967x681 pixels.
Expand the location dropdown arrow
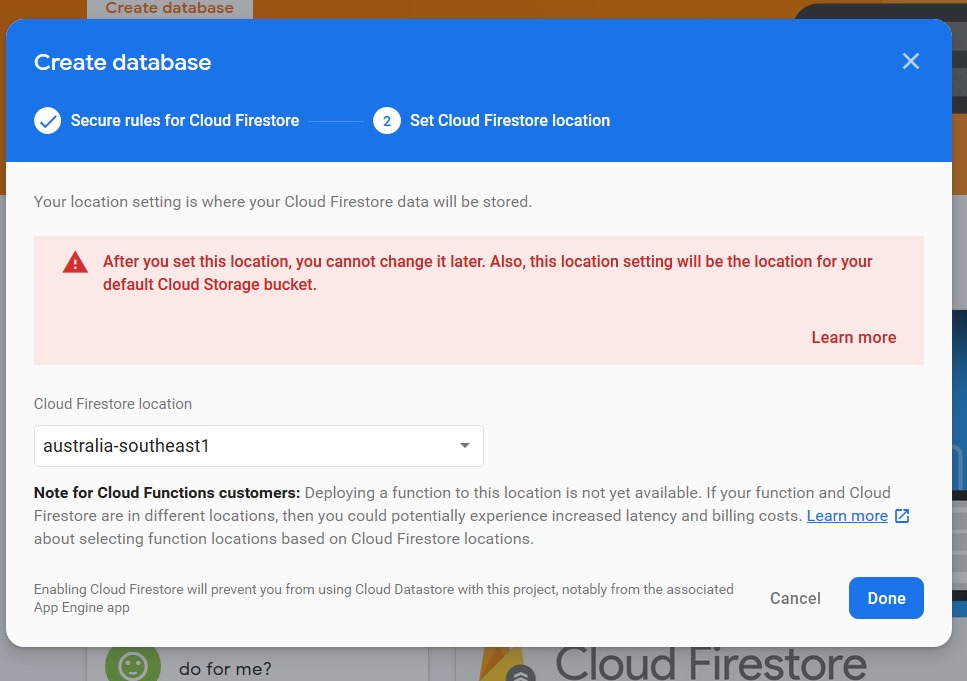tap(465, 446)
